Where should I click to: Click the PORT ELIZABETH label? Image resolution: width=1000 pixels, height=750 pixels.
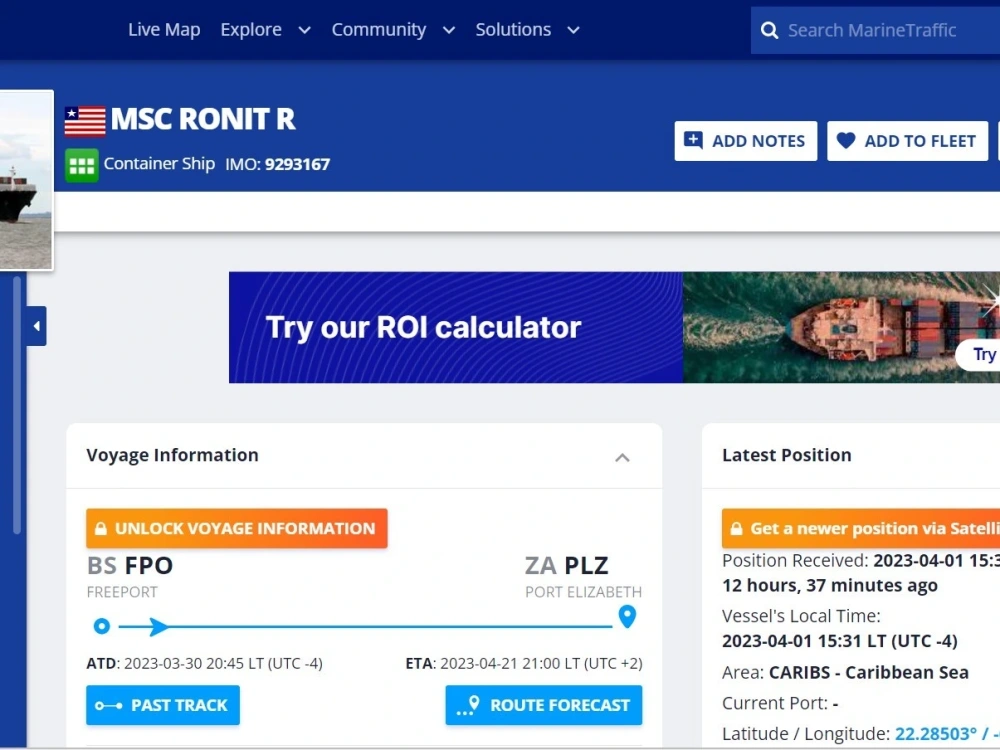click(x=584, y=592)
